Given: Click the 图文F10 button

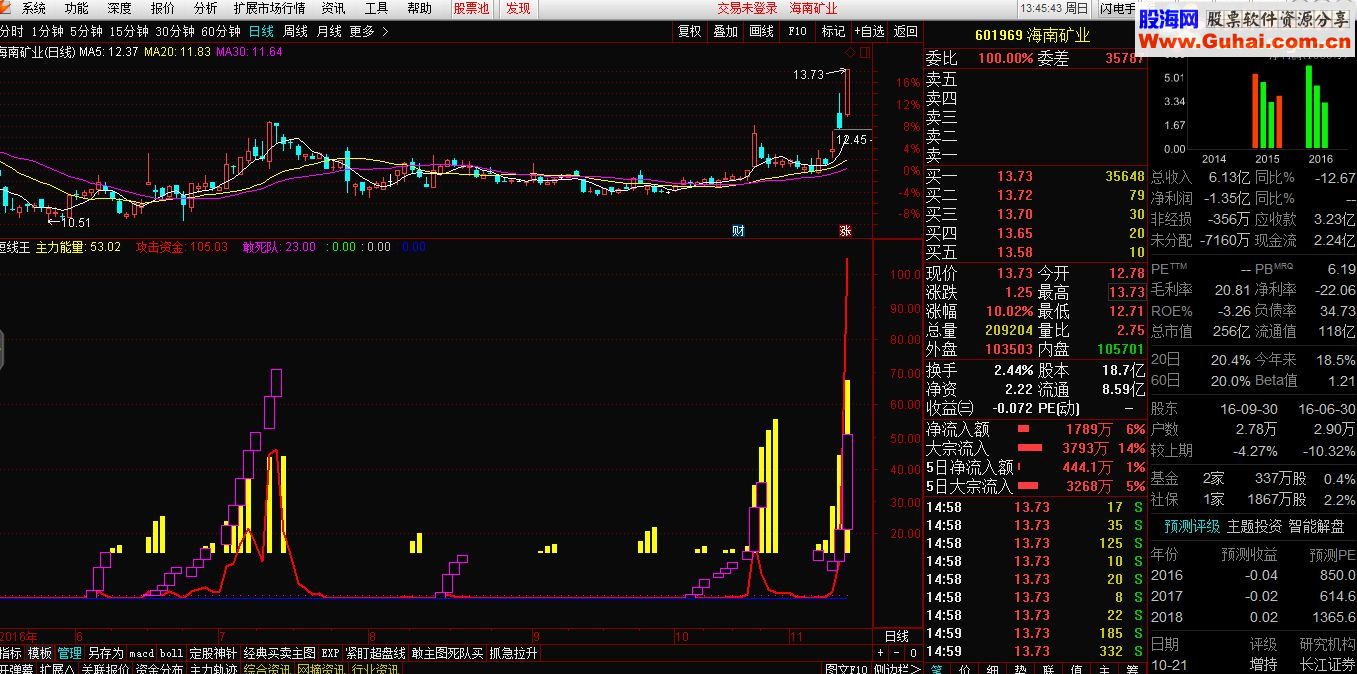Looking at the screenshot, I should 846,668.
